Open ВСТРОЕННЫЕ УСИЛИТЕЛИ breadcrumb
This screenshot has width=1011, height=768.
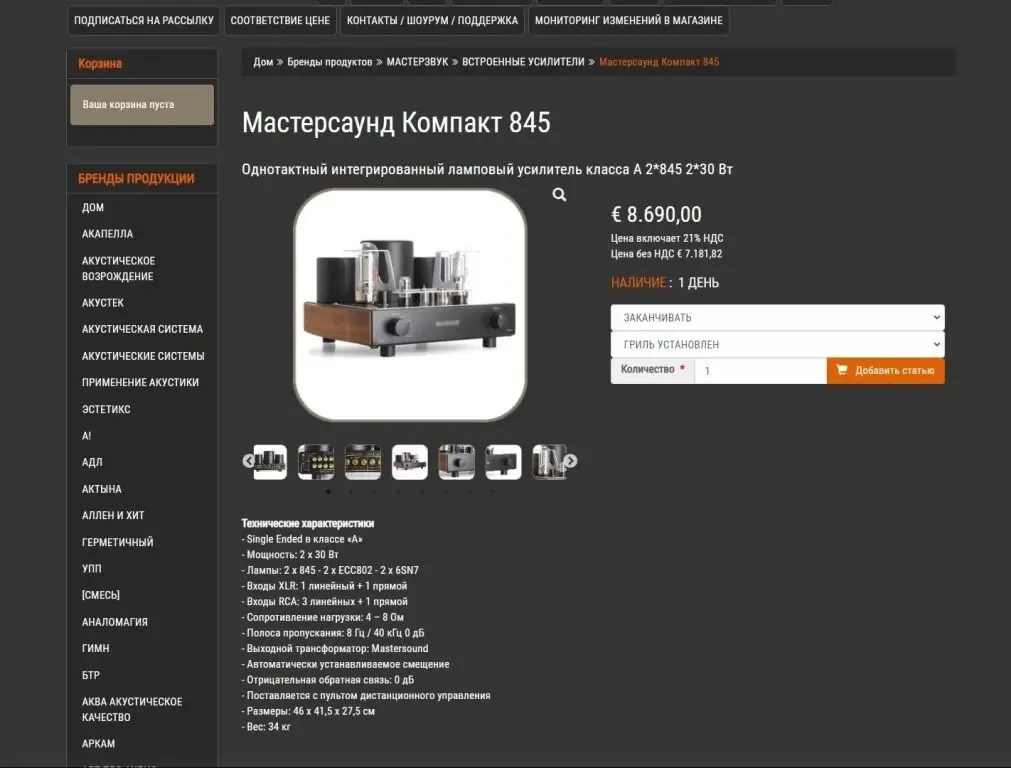coord(521,61)
